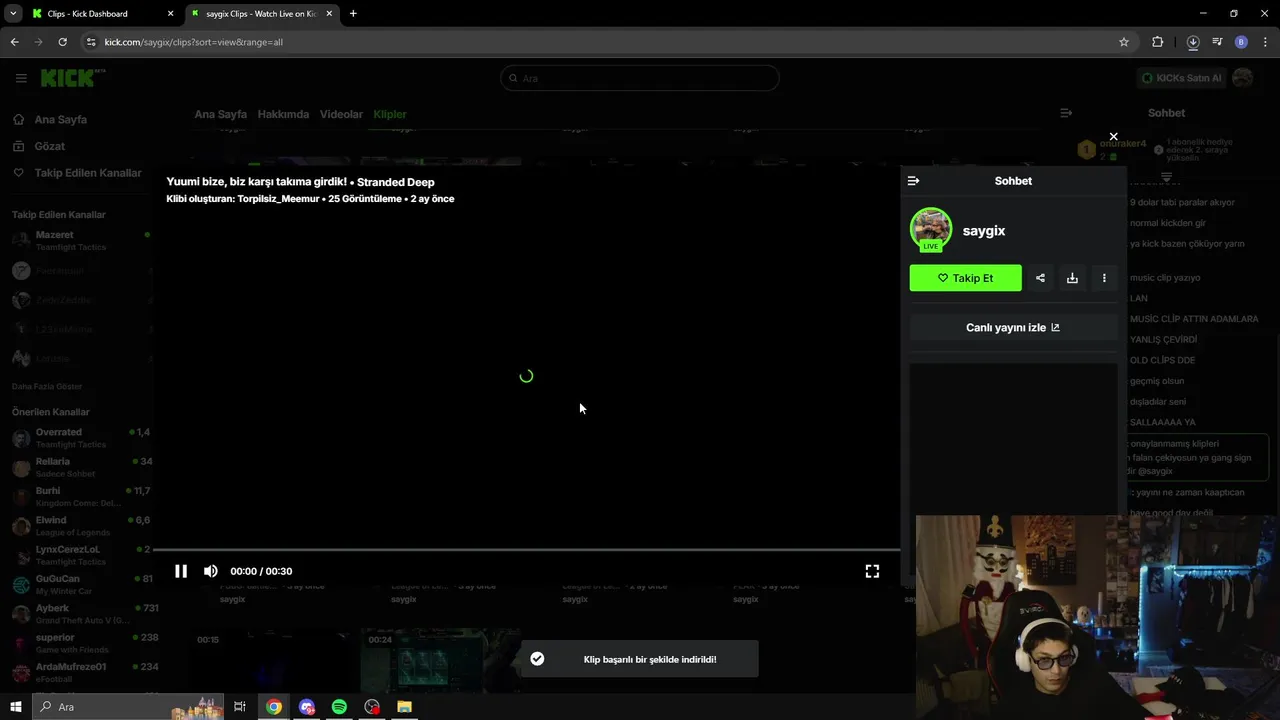This screenshot has height=720, width=1280.
Task: Open the three-dot clip options menu
Action: pos(1104,278)
